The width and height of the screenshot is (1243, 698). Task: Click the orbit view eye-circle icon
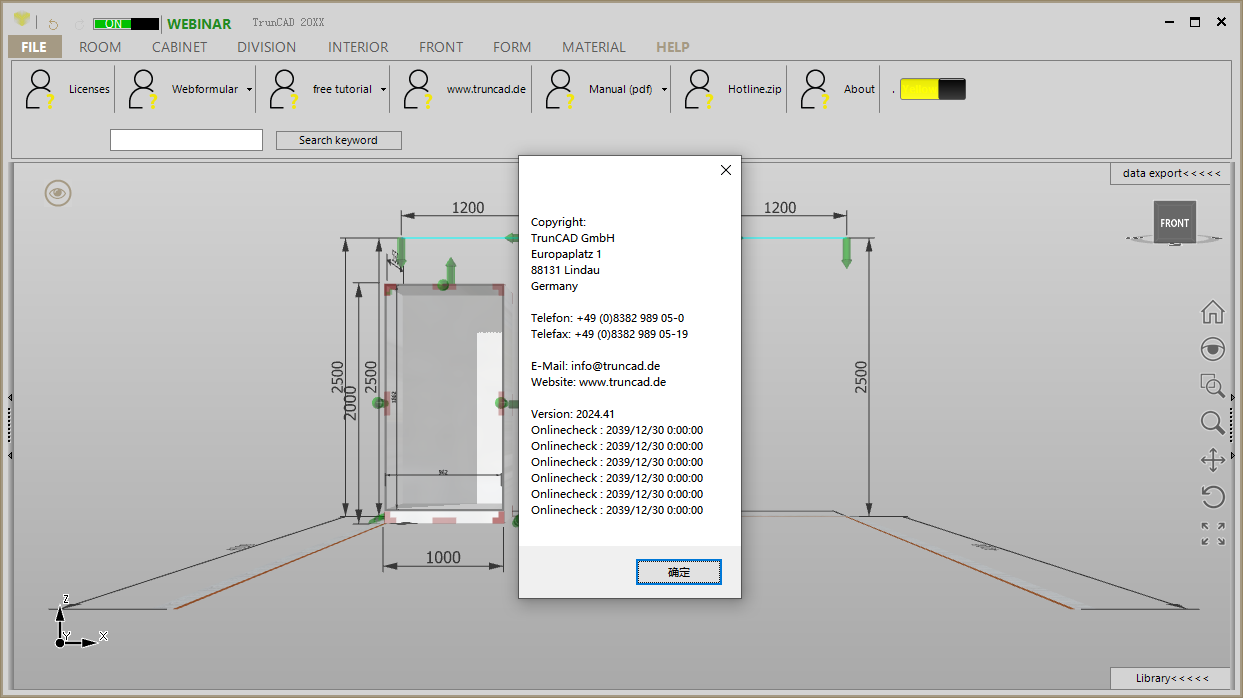coord(1213,349)
